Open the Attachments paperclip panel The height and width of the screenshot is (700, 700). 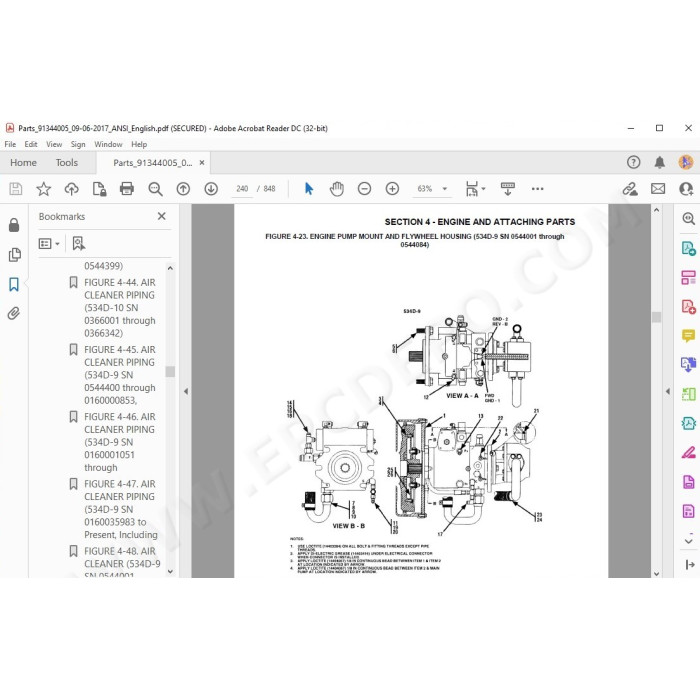click(x=14, y=314)
